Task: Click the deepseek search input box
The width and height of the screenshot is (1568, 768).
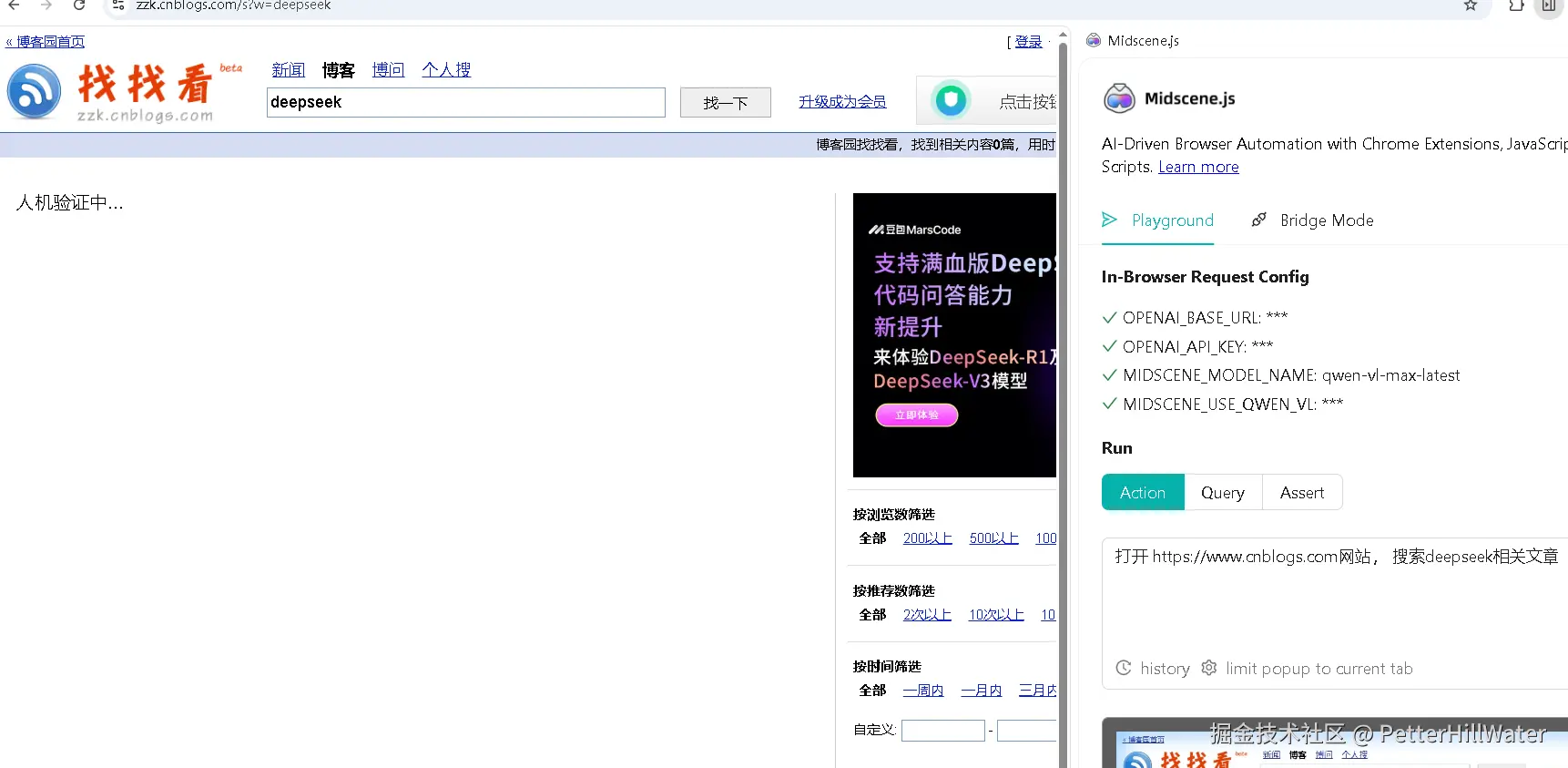Action: coord(466,102)
